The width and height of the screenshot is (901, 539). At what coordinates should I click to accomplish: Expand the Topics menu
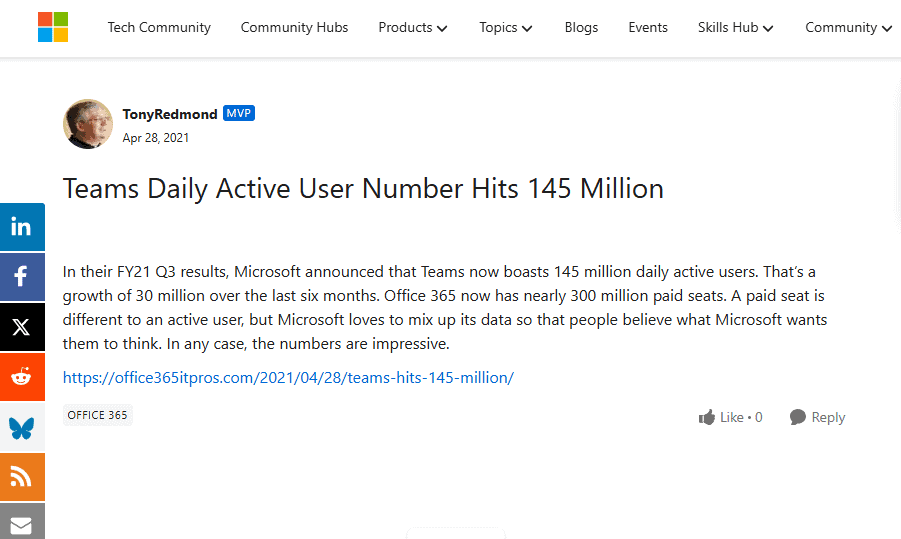(506, 28)
